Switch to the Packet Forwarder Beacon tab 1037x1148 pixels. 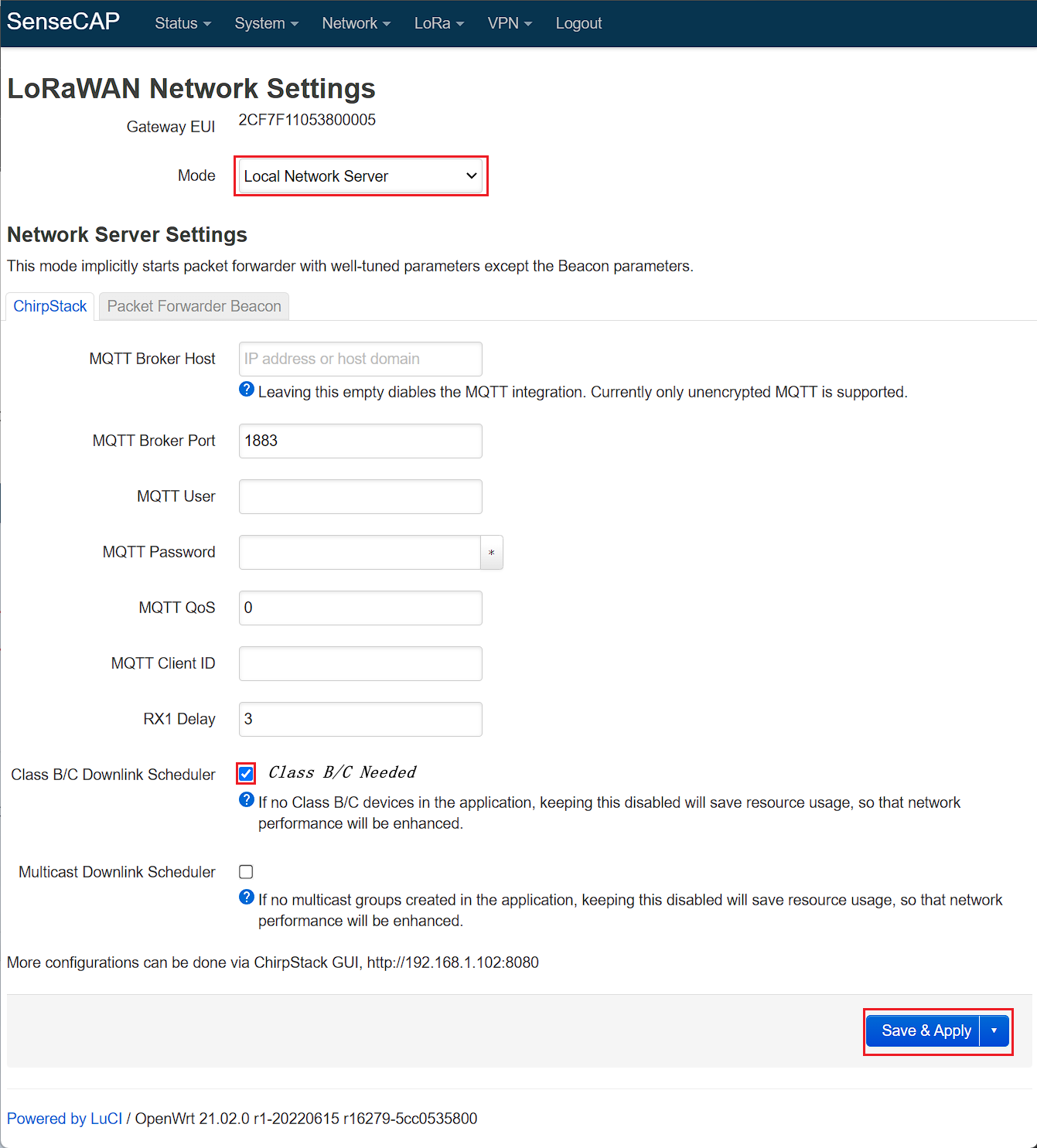194,306
